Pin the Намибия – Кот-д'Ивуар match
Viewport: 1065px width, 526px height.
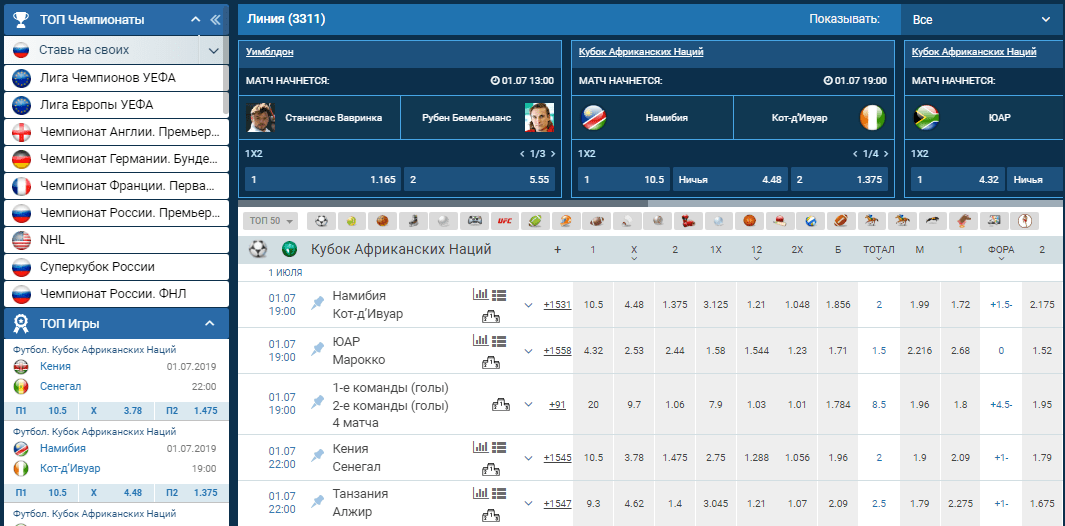point(317,302)
